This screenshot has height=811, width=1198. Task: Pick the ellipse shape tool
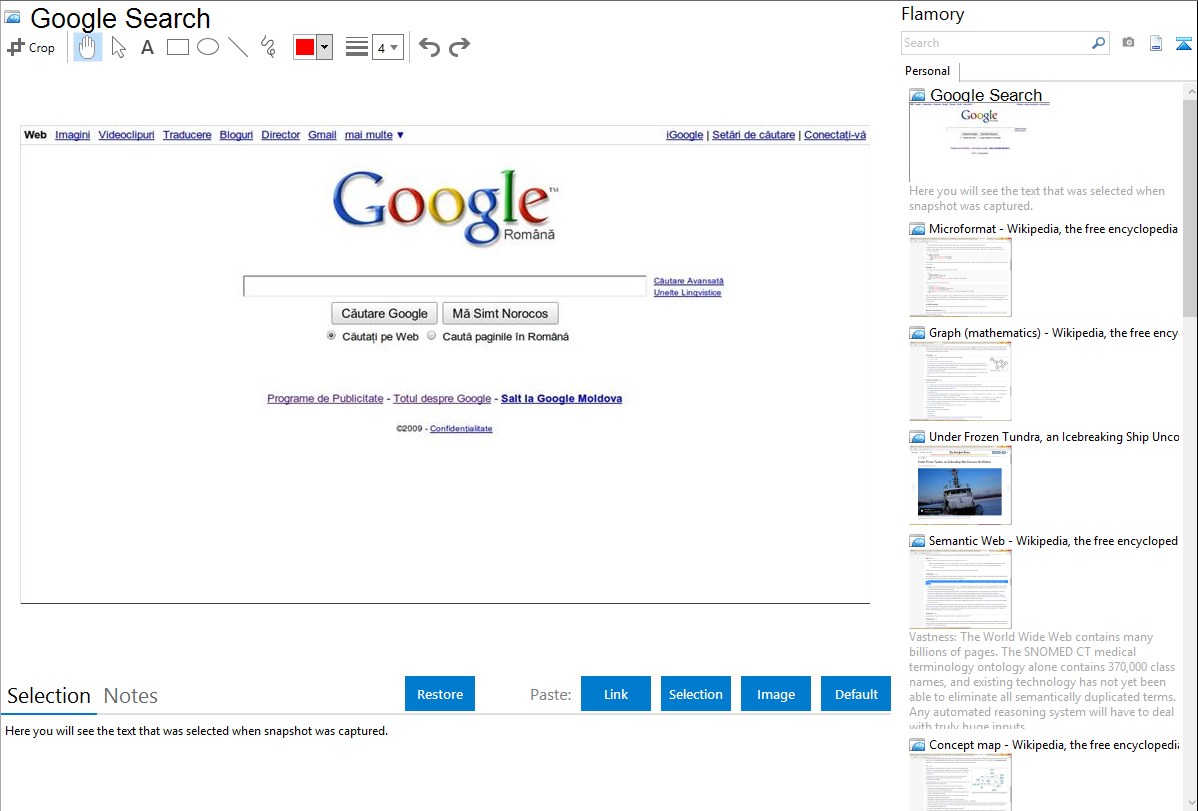point(208,47)
